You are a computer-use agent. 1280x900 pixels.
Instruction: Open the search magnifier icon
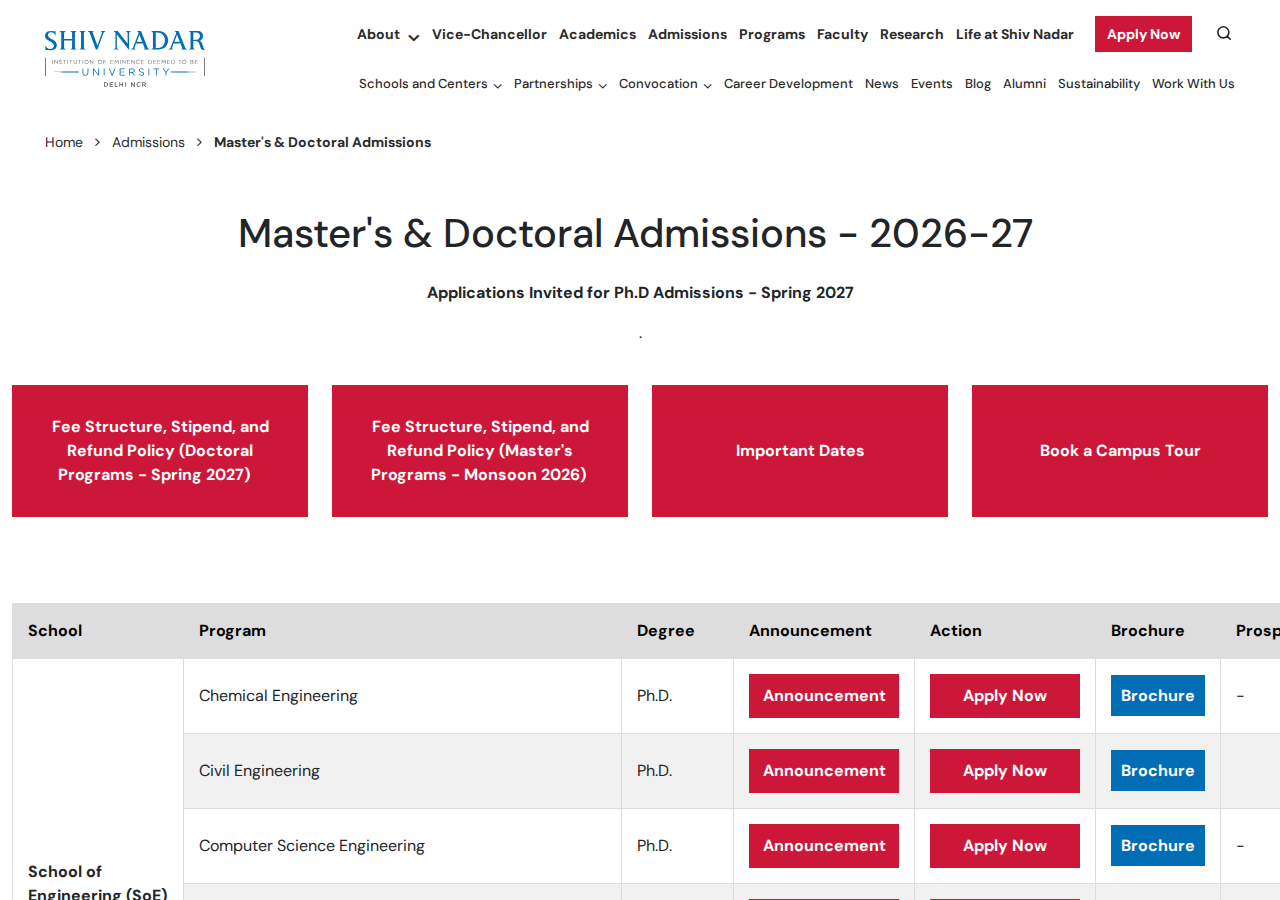1224,33
